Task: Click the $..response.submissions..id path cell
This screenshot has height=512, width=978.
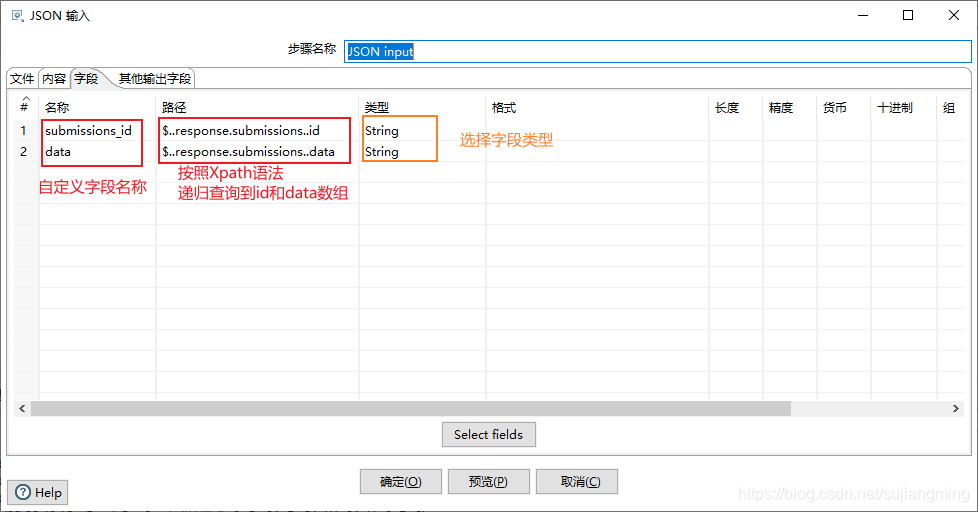Action: (x=257, y=130)
